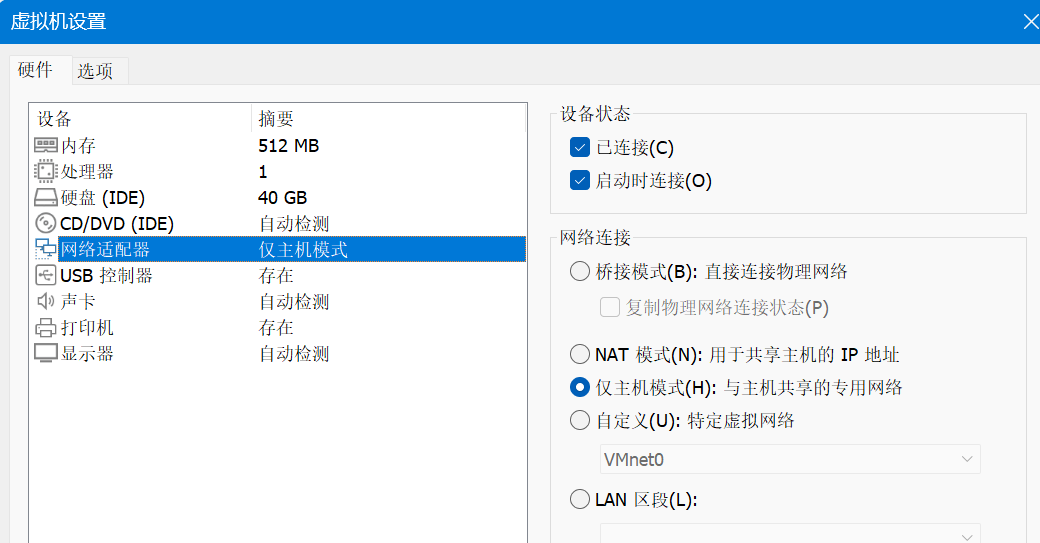Select 桥接模式(B) bridged radio button
The width and height of the screenshot is (1040, 543).
pos(580,272)
